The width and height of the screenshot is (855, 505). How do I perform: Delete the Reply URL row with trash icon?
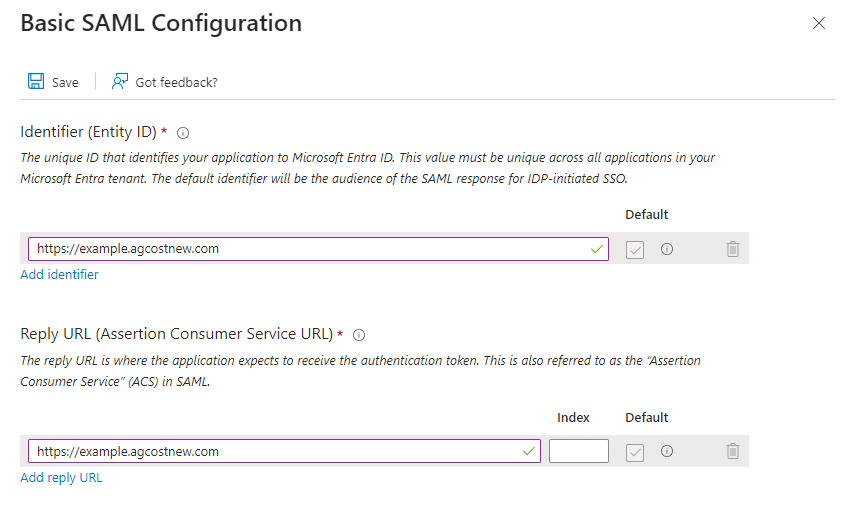[x=733, y=451]
